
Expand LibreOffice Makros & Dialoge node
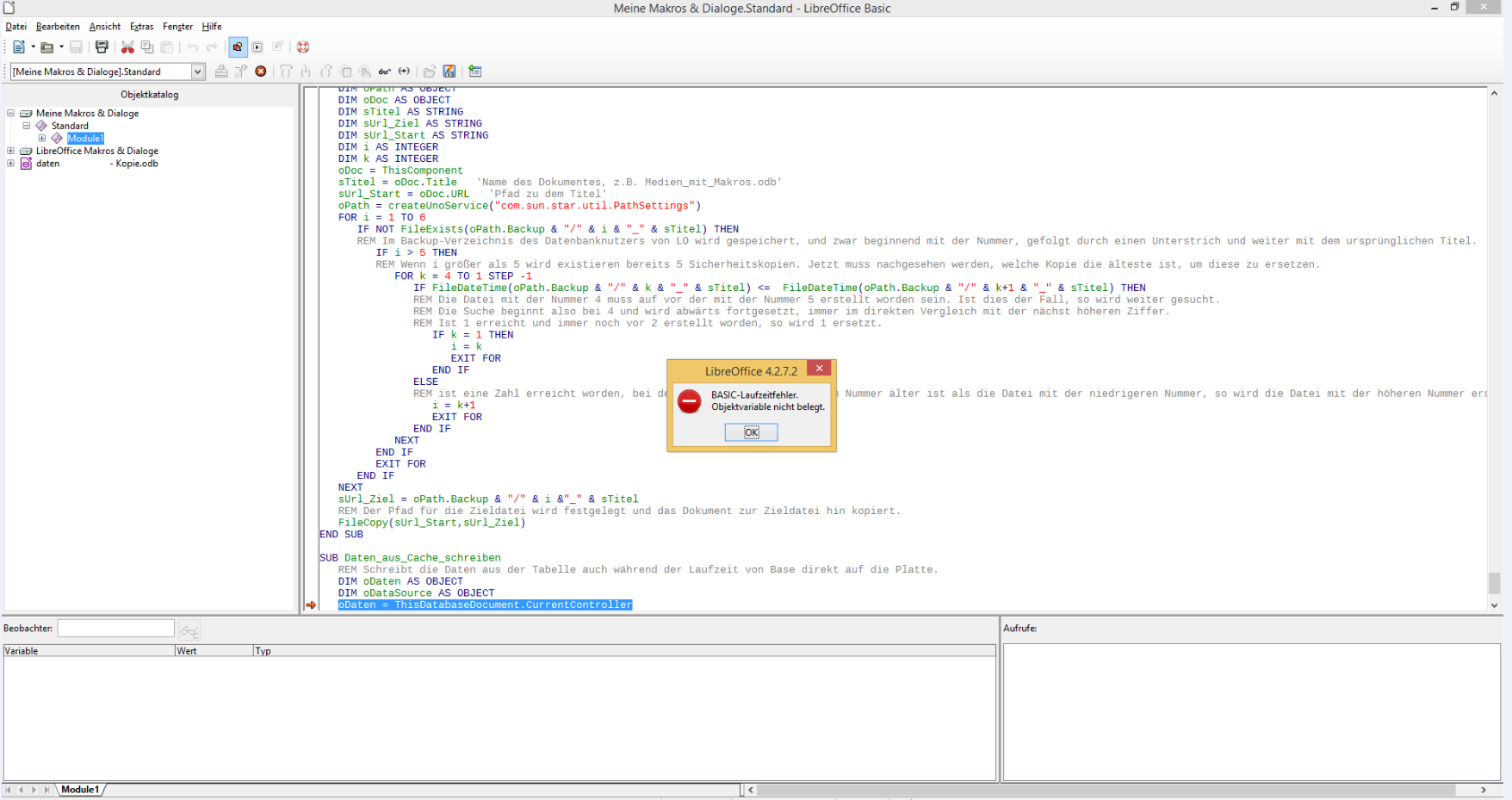coord(11,151)
